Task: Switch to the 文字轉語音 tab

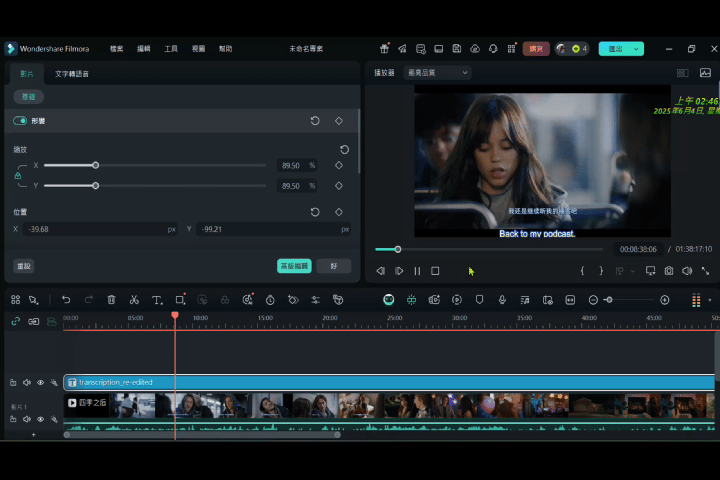Action: [72, 74]
